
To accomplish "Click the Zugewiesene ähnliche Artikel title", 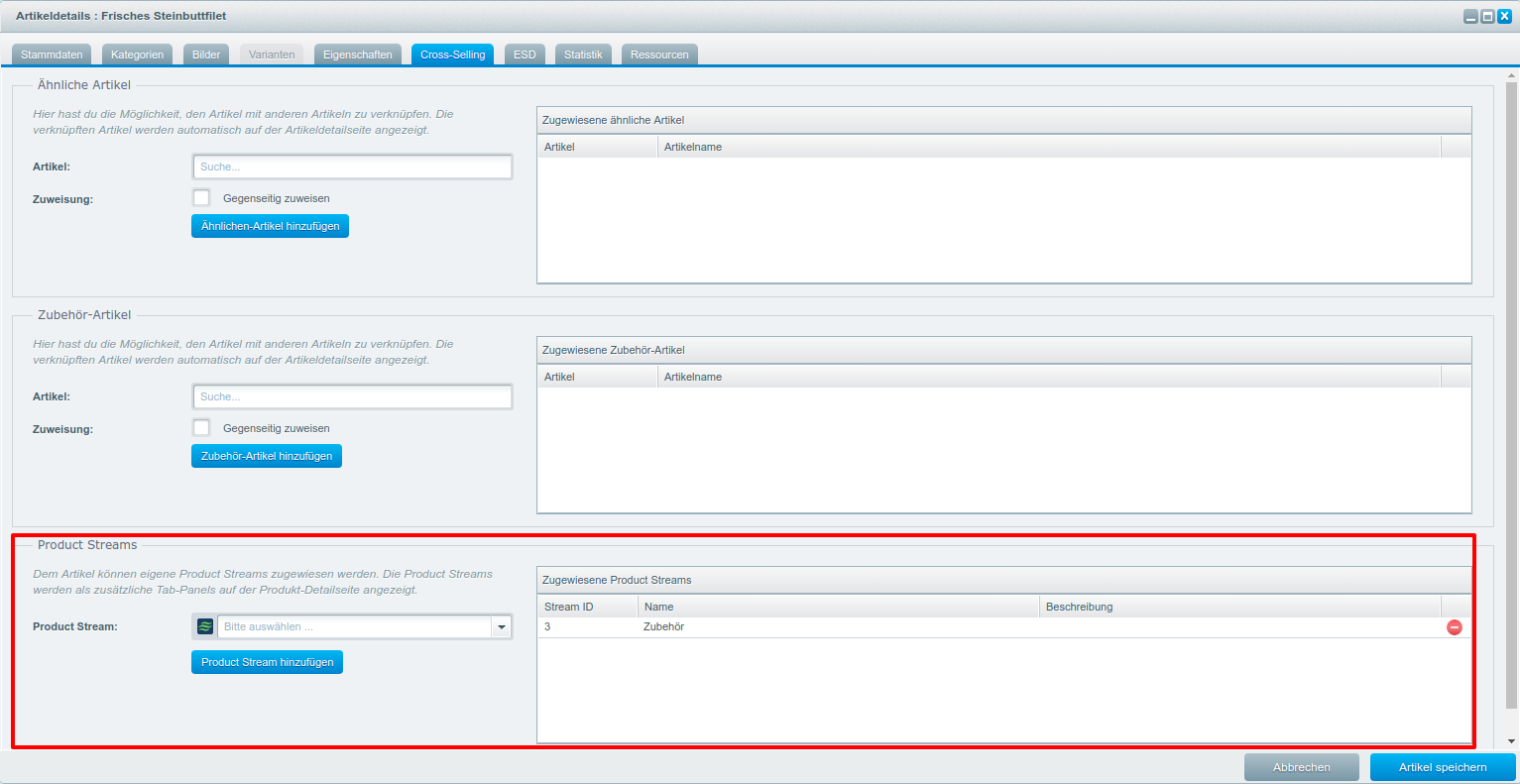I will [x=613, y=120].
